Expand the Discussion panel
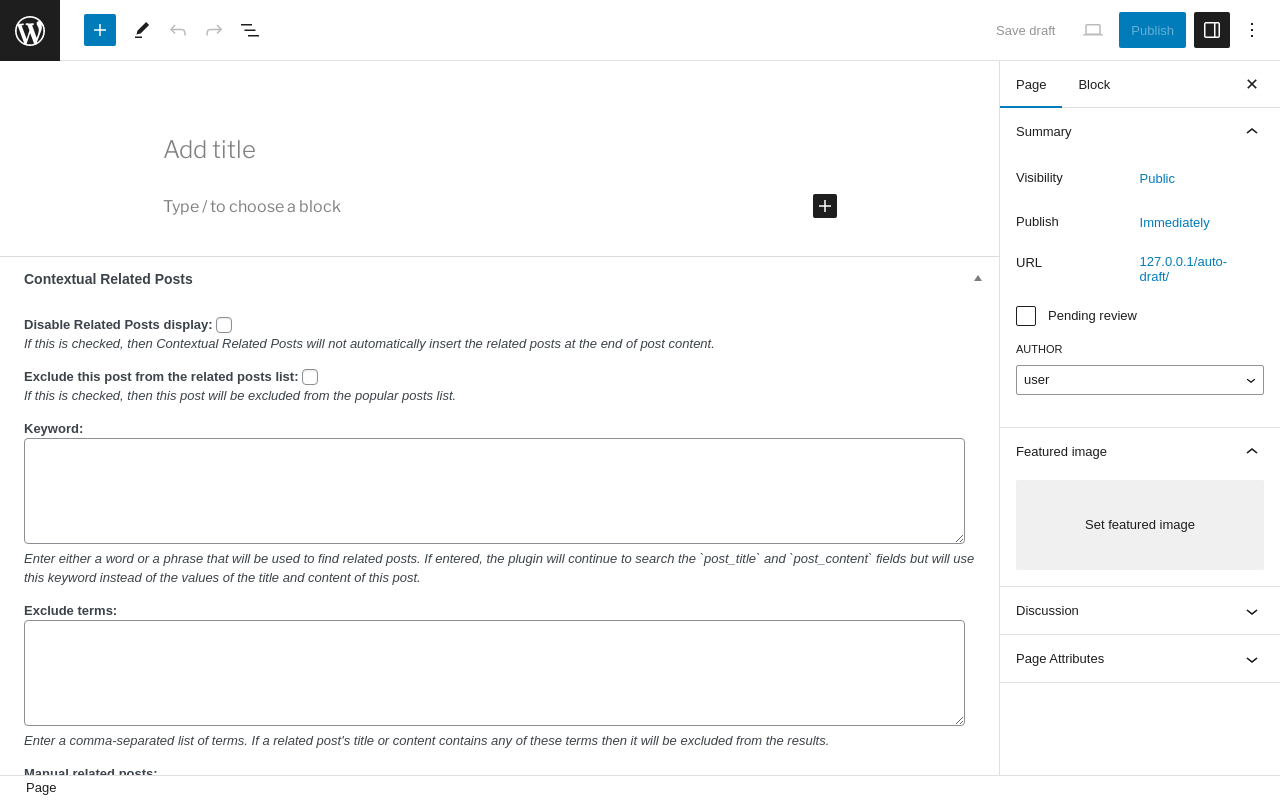The height and width of the screenshot is (800, 1280). pos(1140,611)
